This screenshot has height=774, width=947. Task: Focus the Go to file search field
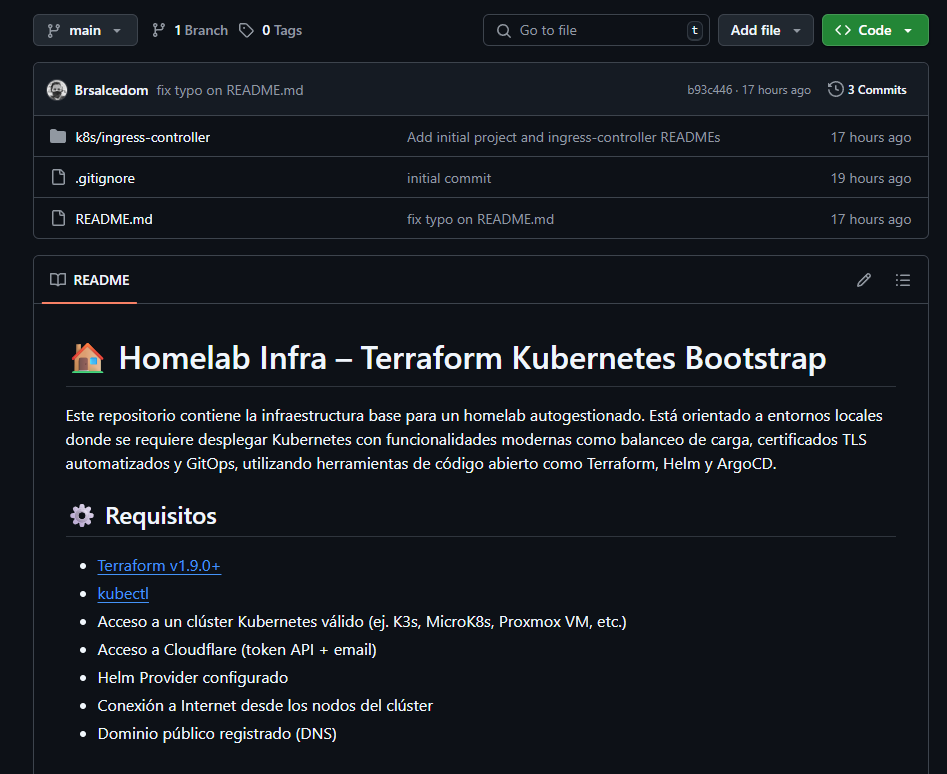click(x=596, y=30)
